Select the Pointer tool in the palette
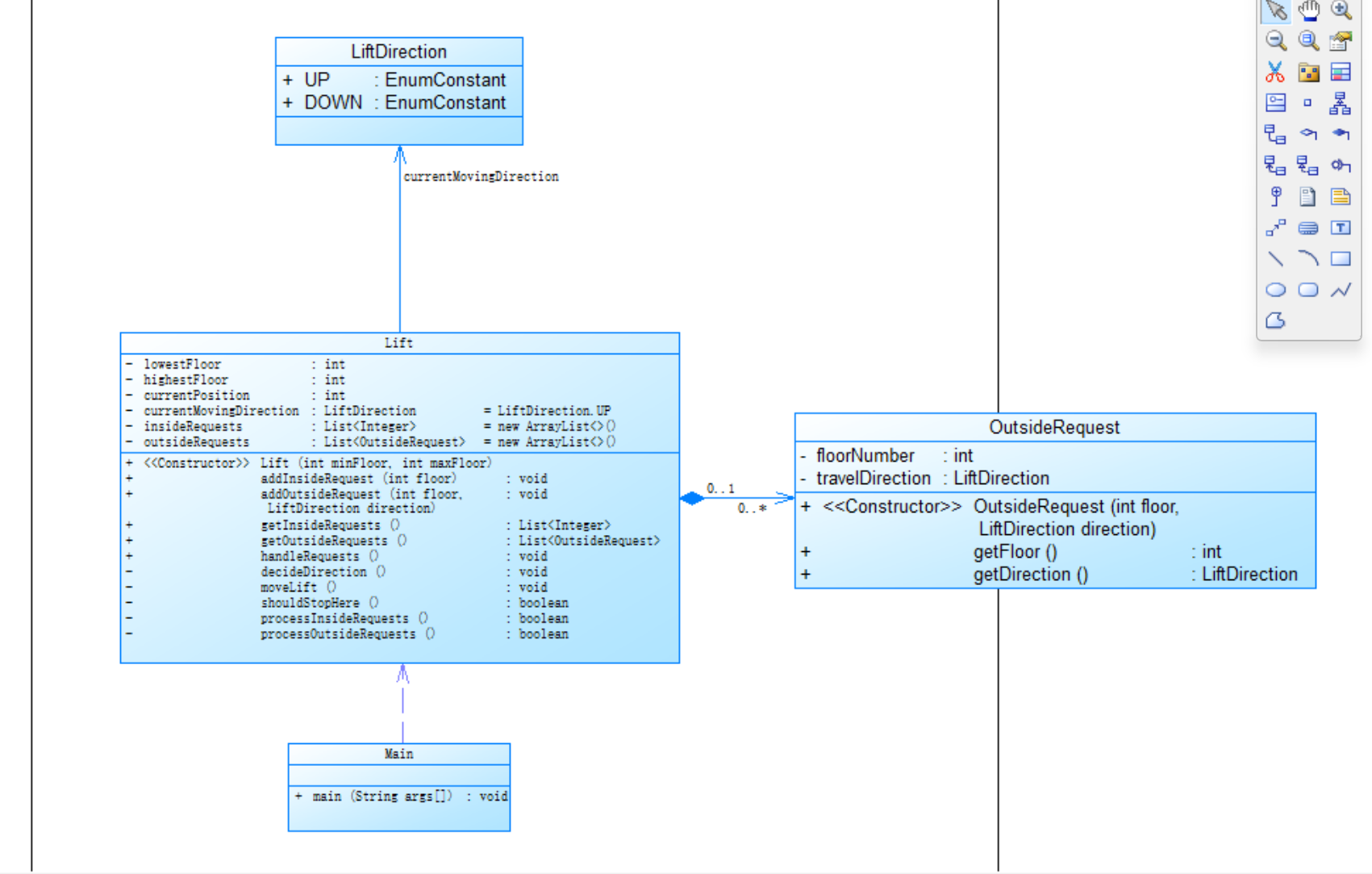 (x=1275, y=10)
